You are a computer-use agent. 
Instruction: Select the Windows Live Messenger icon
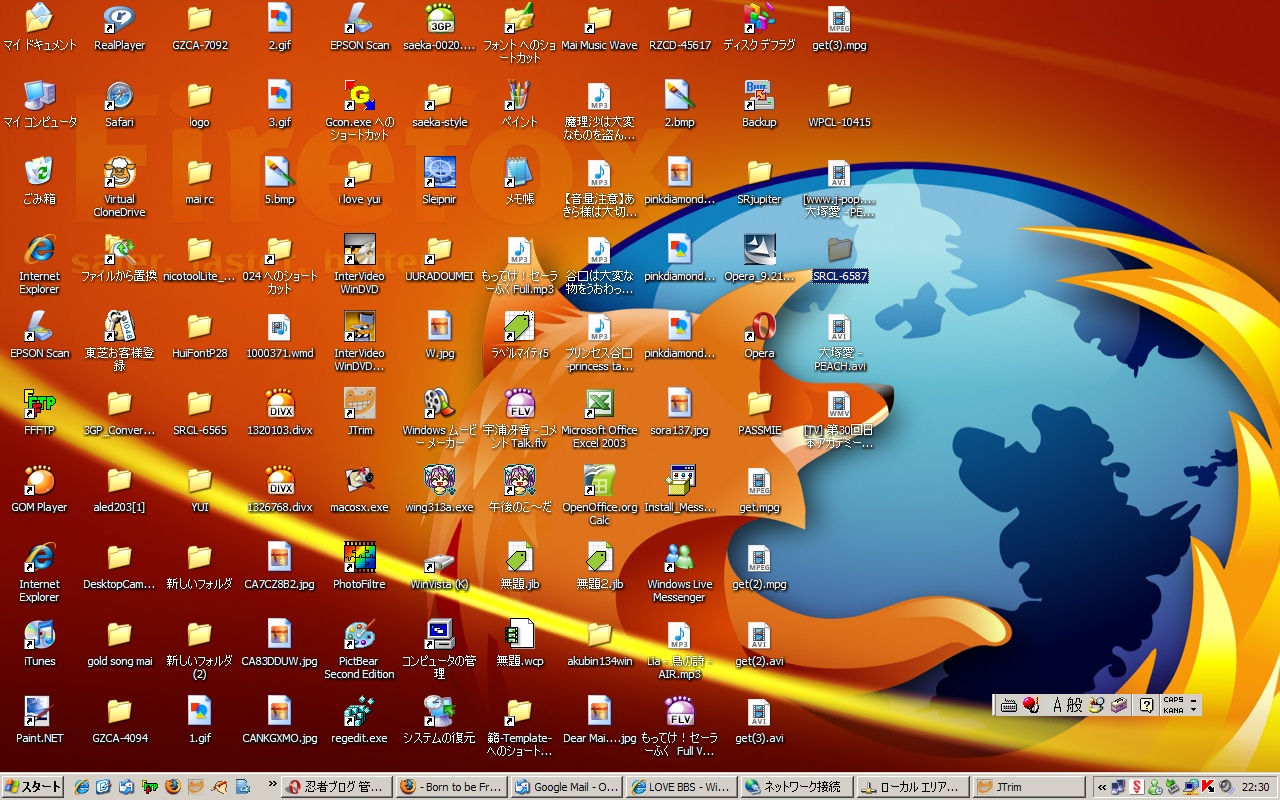click(x=679, y=572)
